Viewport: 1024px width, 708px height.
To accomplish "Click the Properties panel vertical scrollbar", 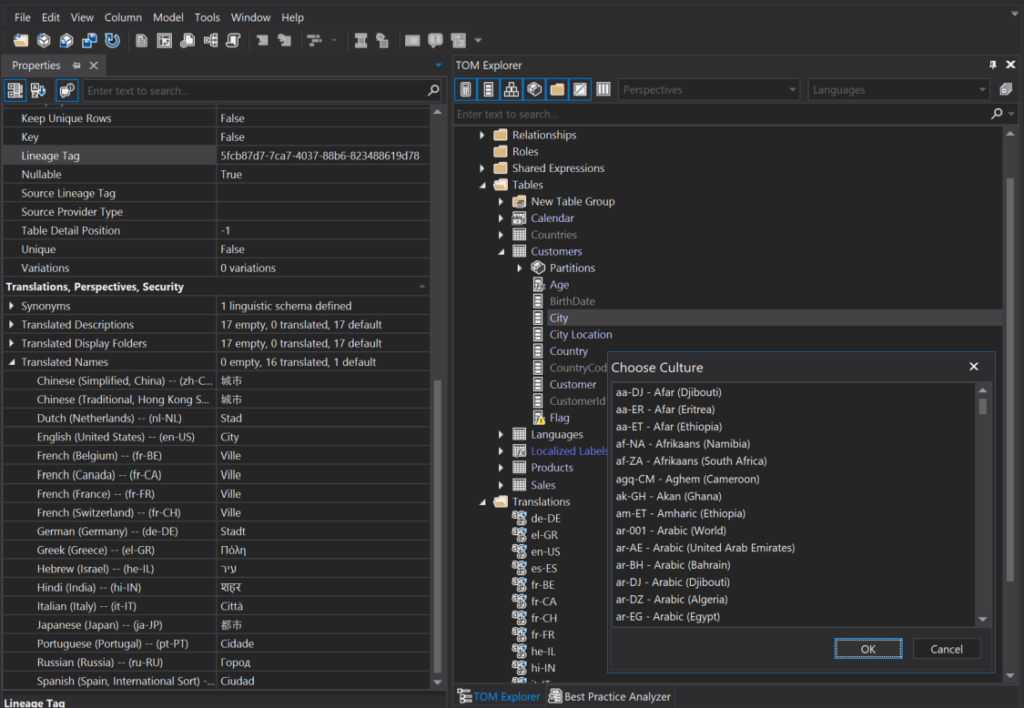I will 437,526.
